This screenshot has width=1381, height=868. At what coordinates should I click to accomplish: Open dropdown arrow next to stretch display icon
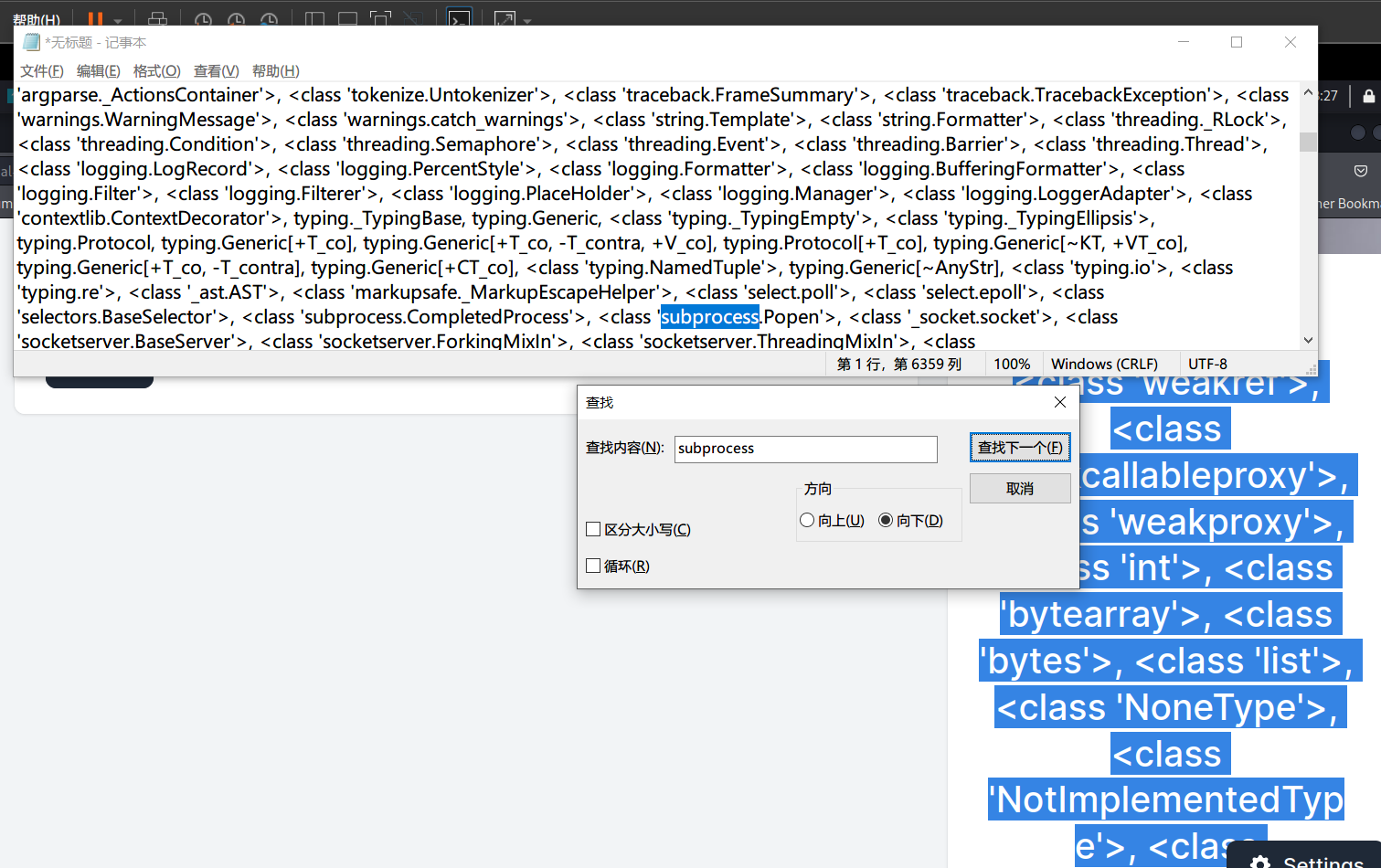tap(527, 20)
